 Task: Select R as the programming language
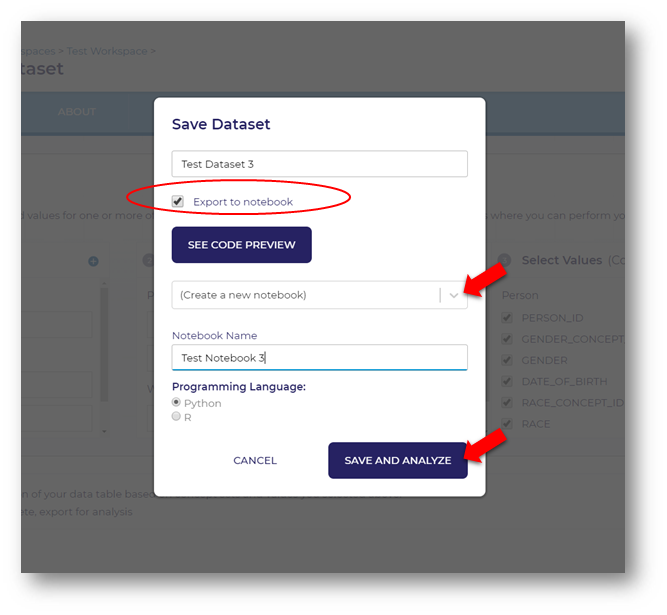(x=177, y=417)
